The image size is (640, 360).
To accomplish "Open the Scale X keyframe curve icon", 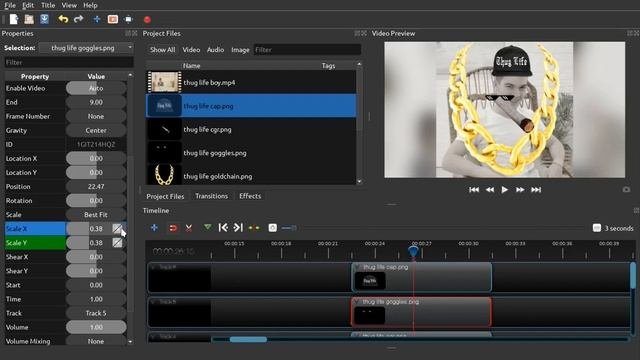I will pos(117,229).
